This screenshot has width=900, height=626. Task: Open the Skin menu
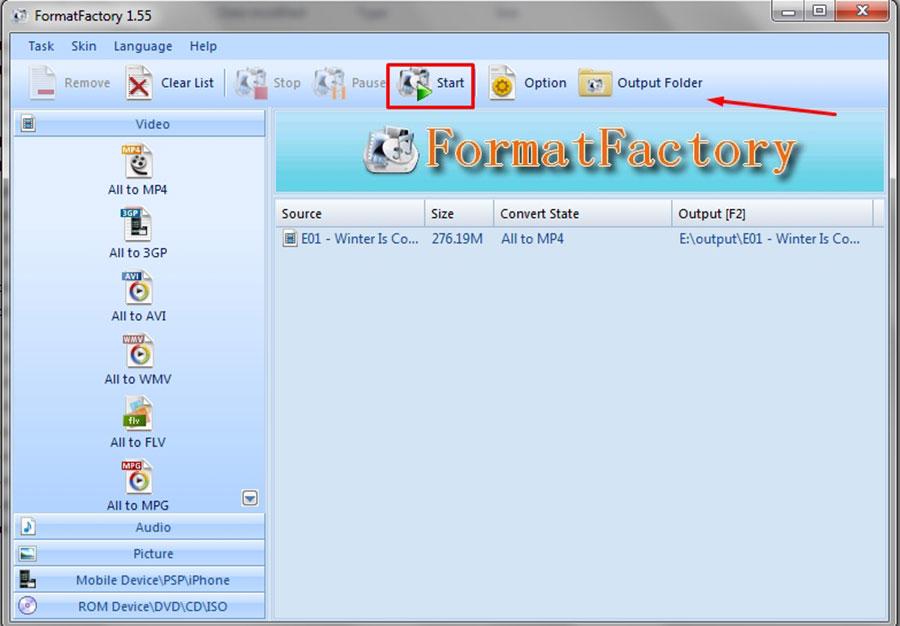[x=84, y=46]
